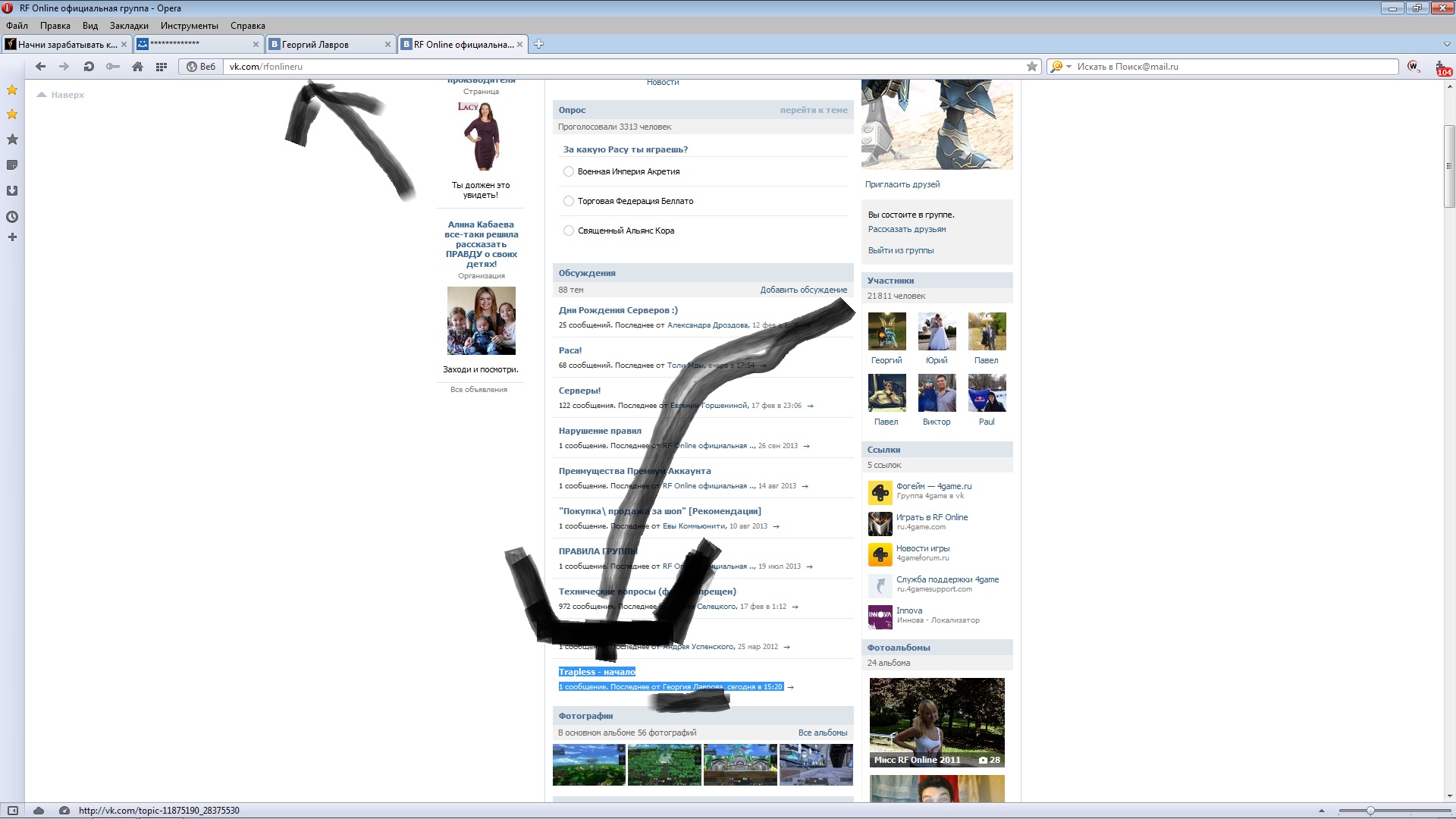Image resolution: width=1456 pixels, height=819 pixels.
Task: Open the Нарушение правил topic
Action: coord(600,431)
